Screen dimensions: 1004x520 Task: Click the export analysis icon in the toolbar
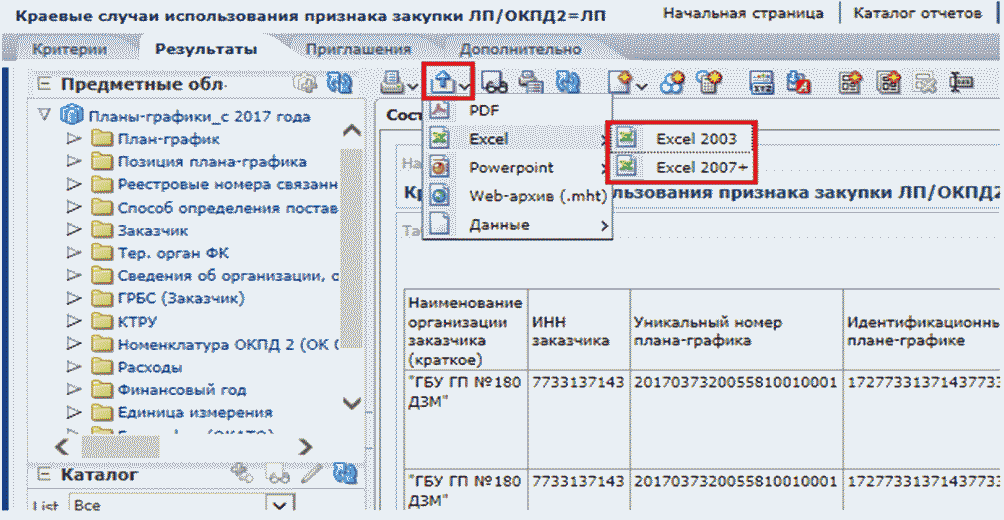coord(444,84)
